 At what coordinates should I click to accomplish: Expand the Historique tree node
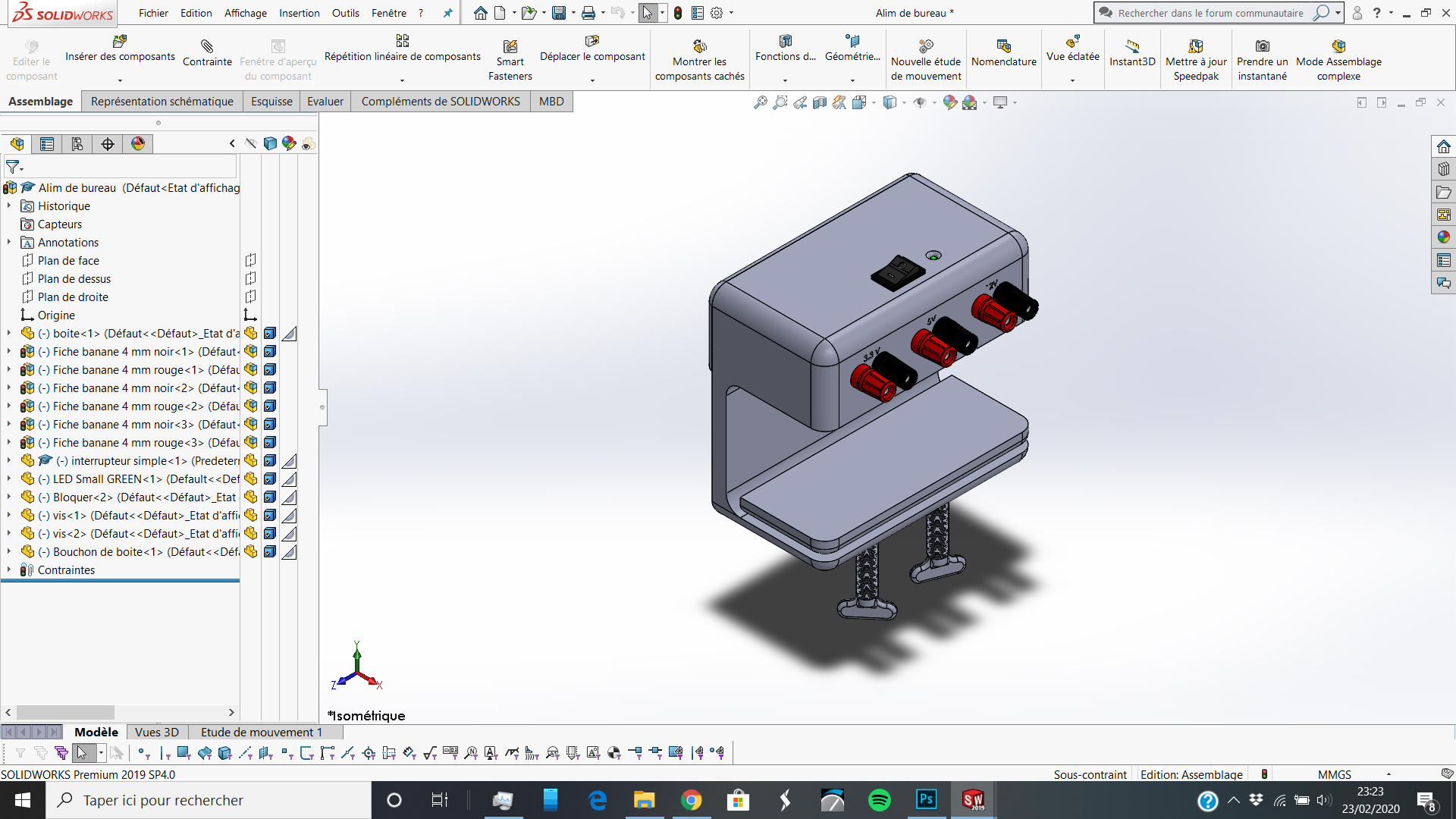pos(8,206)
